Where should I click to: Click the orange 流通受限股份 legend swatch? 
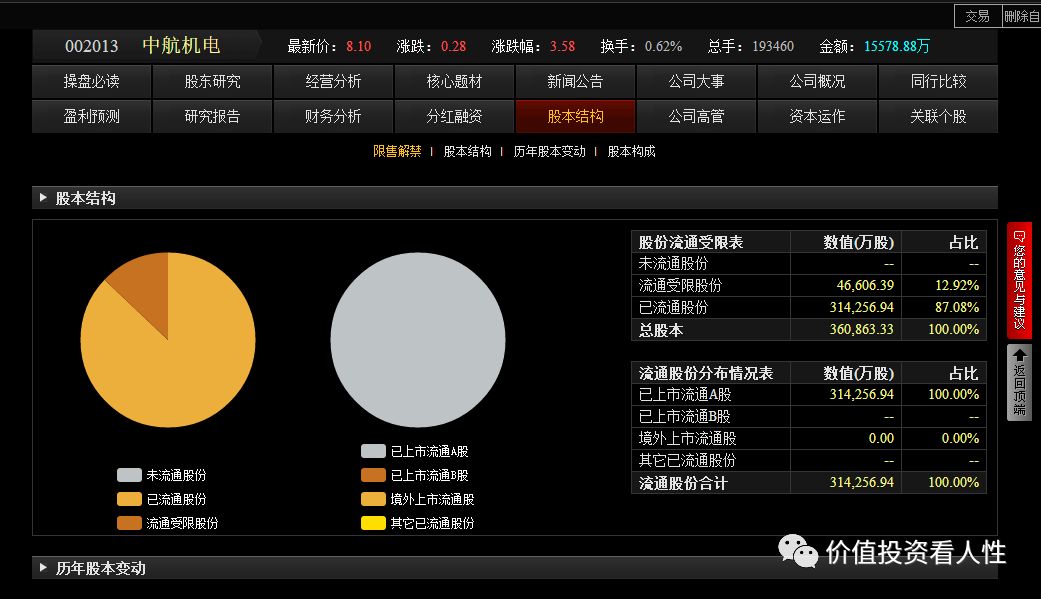129,523
